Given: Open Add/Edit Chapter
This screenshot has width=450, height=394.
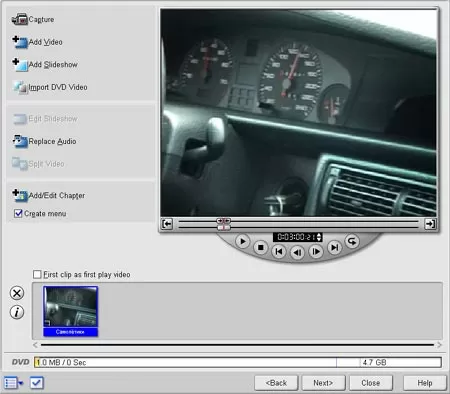Looking at the screenshot, I should [x=48, y=195].
